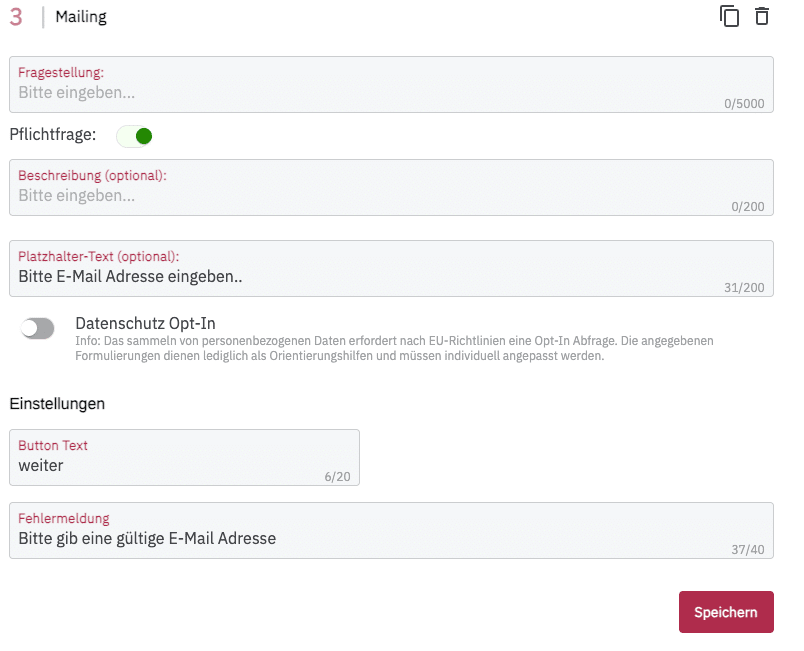Enable the Datenschutz Opt-In toggle
The image size is (804, 651).
tap(38, 328)
